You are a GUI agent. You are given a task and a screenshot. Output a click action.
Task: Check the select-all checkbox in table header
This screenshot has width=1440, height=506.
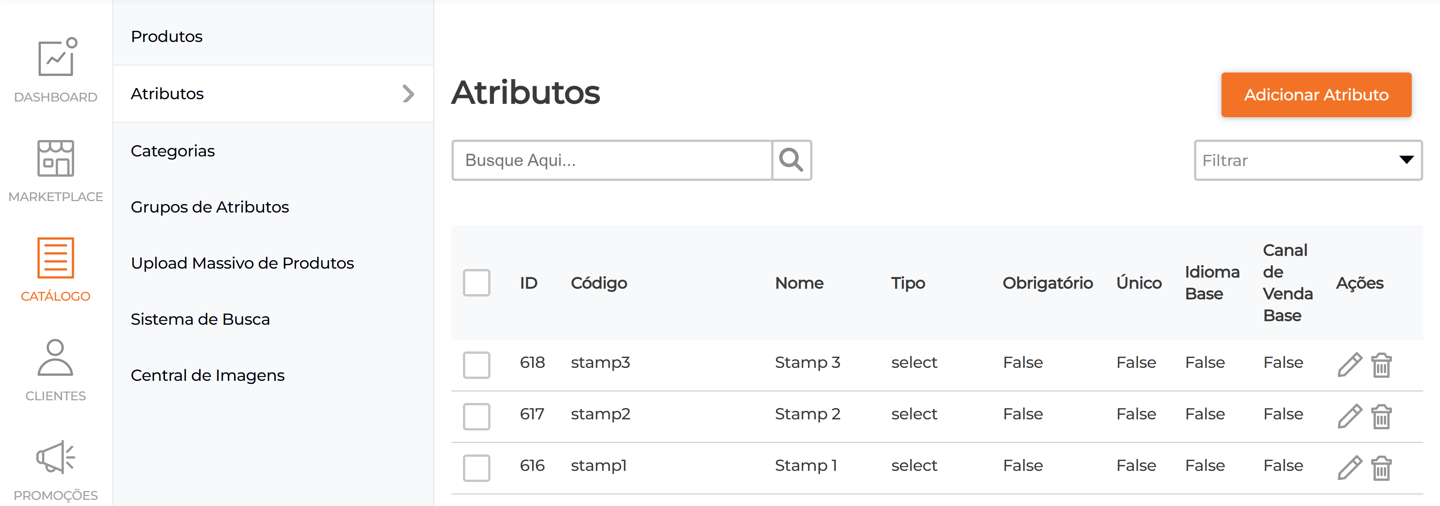pyautogui.click(x=477, y=283)
